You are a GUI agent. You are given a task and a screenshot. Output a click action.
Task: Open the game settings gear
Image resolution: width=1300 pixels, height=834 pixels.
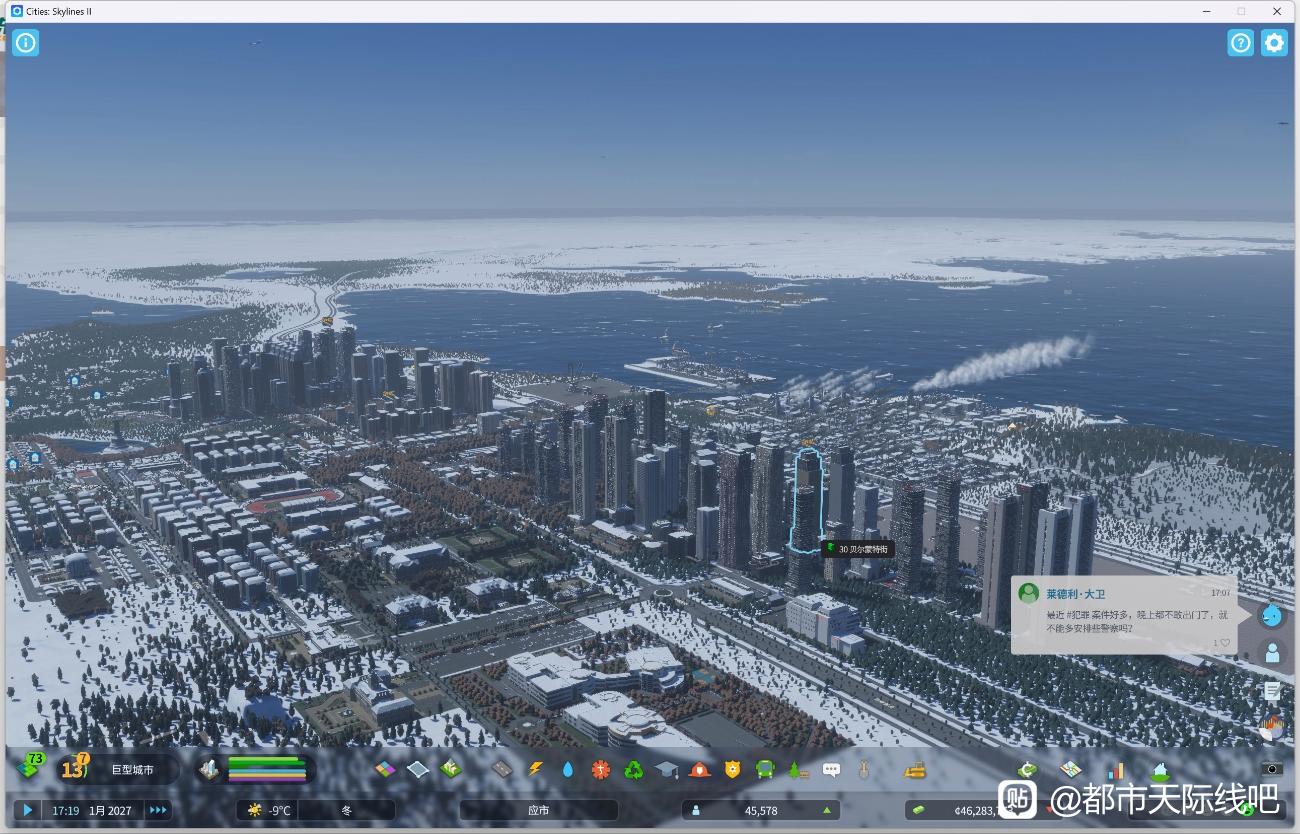click(x=1274, y=43)
